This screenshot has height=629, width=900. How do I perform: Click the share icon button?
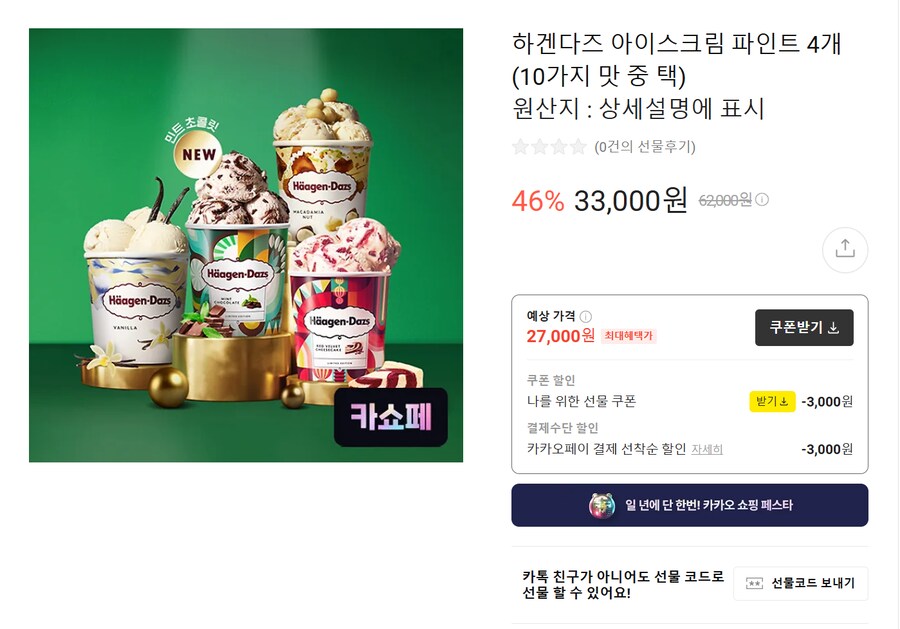pyautogui.click(x=845, y=250)
